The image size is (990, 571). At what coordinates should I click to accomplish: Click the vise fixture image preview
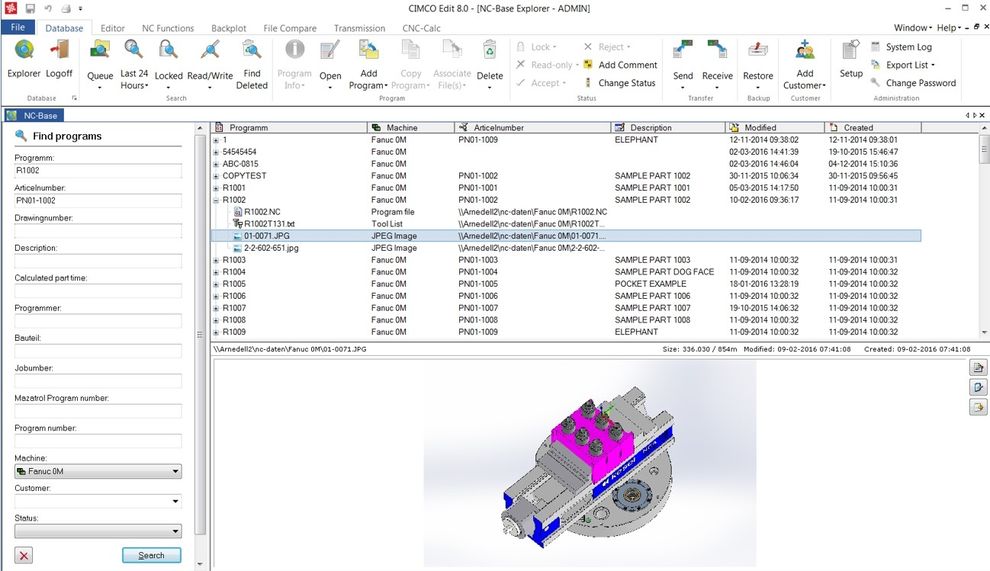point(589,464)
